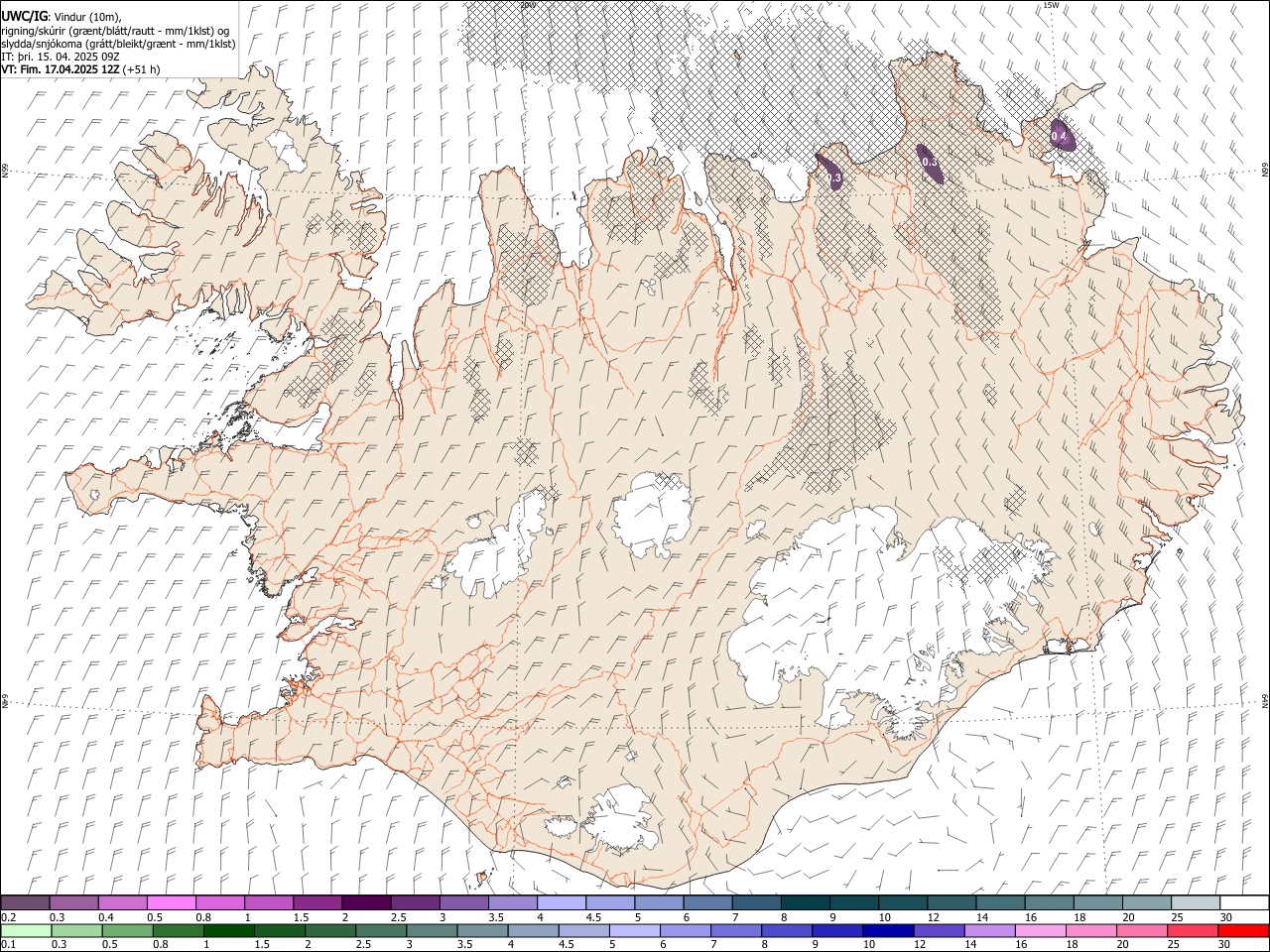1270x952 pixels.
Task: Click the 'rigning/skúrir' legend description line
Action: [115, 31]
